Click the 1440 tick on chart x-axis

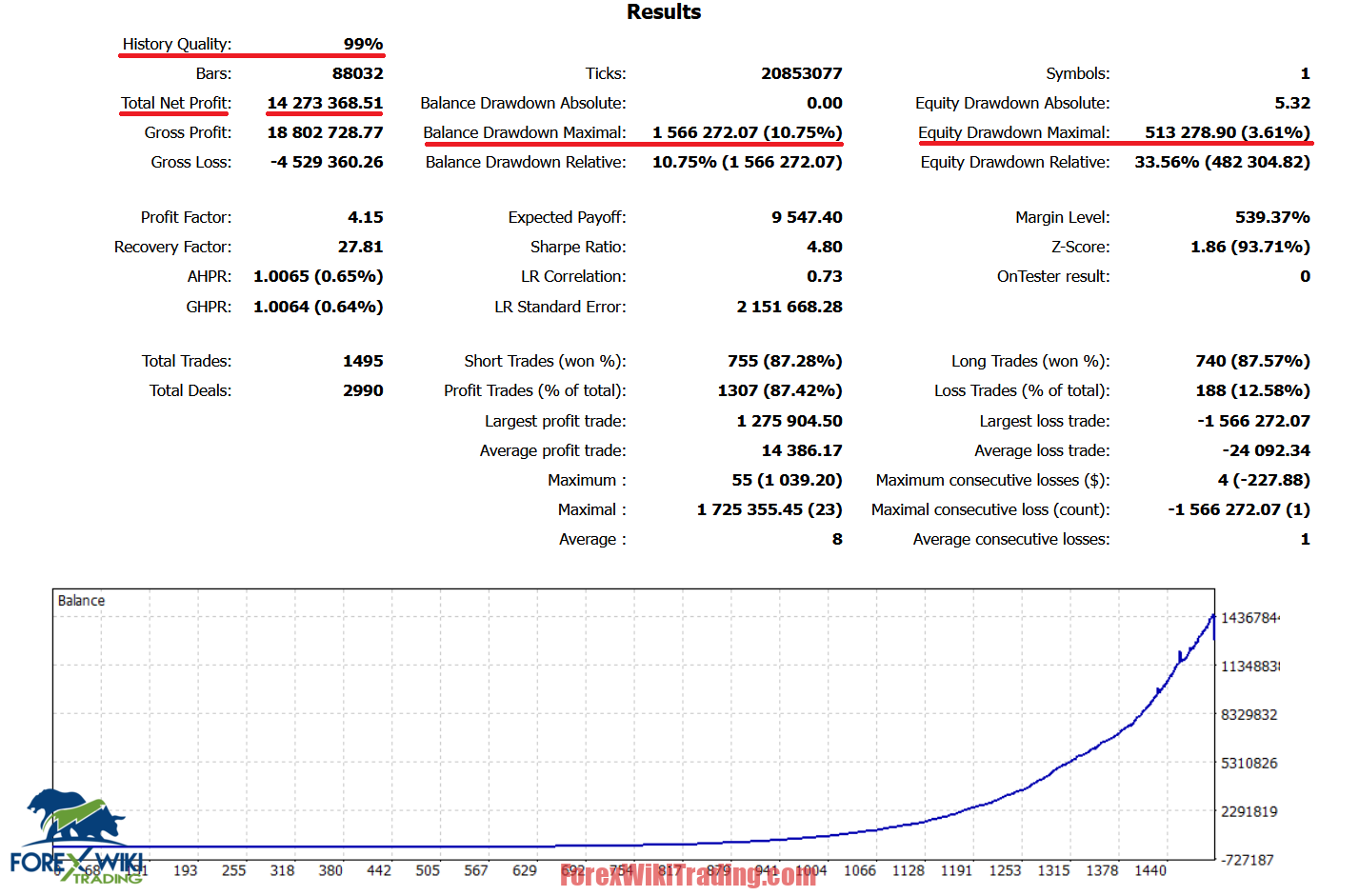click(1149, 870)
